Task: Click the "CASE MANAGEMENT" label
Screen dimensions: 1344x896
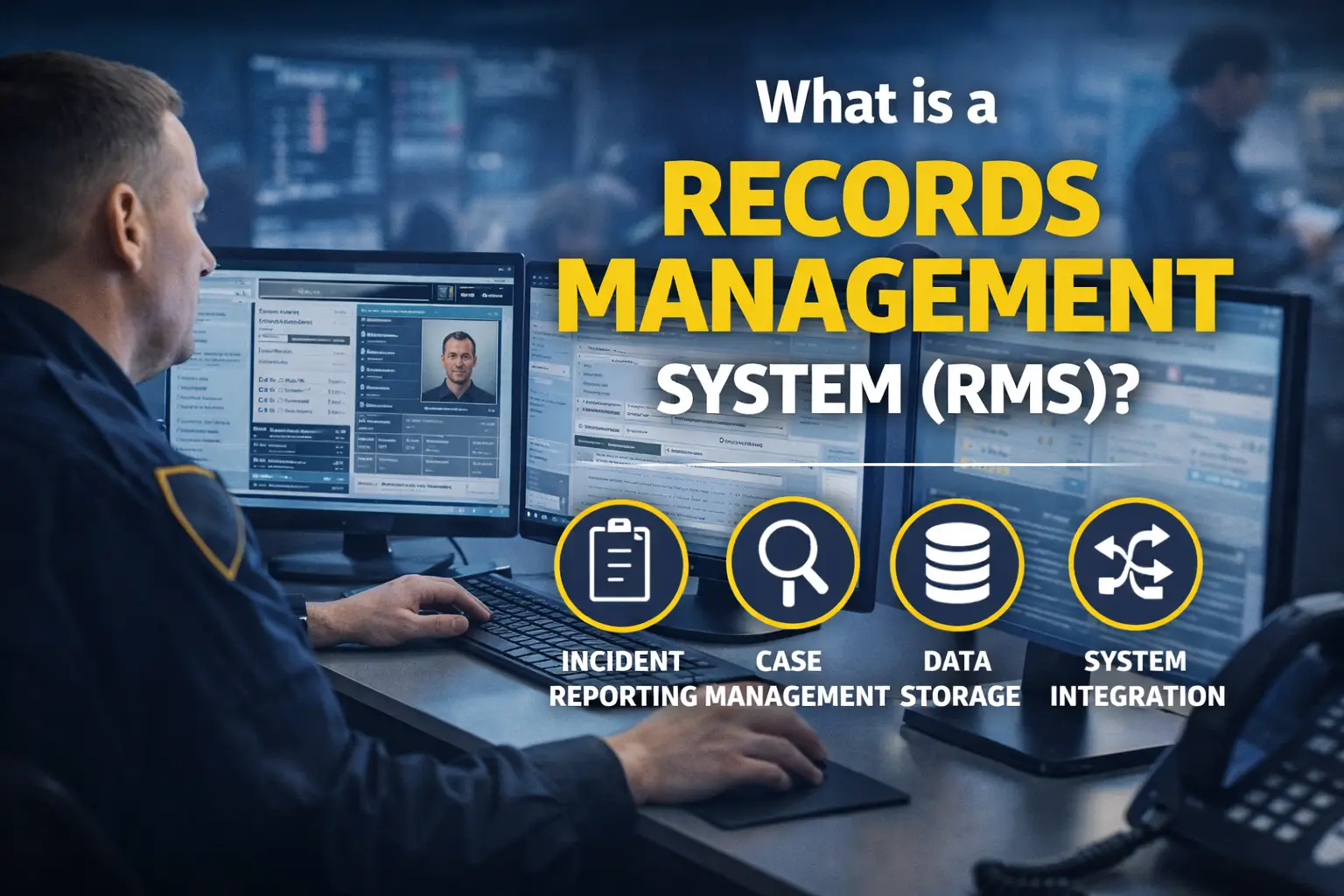Action: (796, 678)
